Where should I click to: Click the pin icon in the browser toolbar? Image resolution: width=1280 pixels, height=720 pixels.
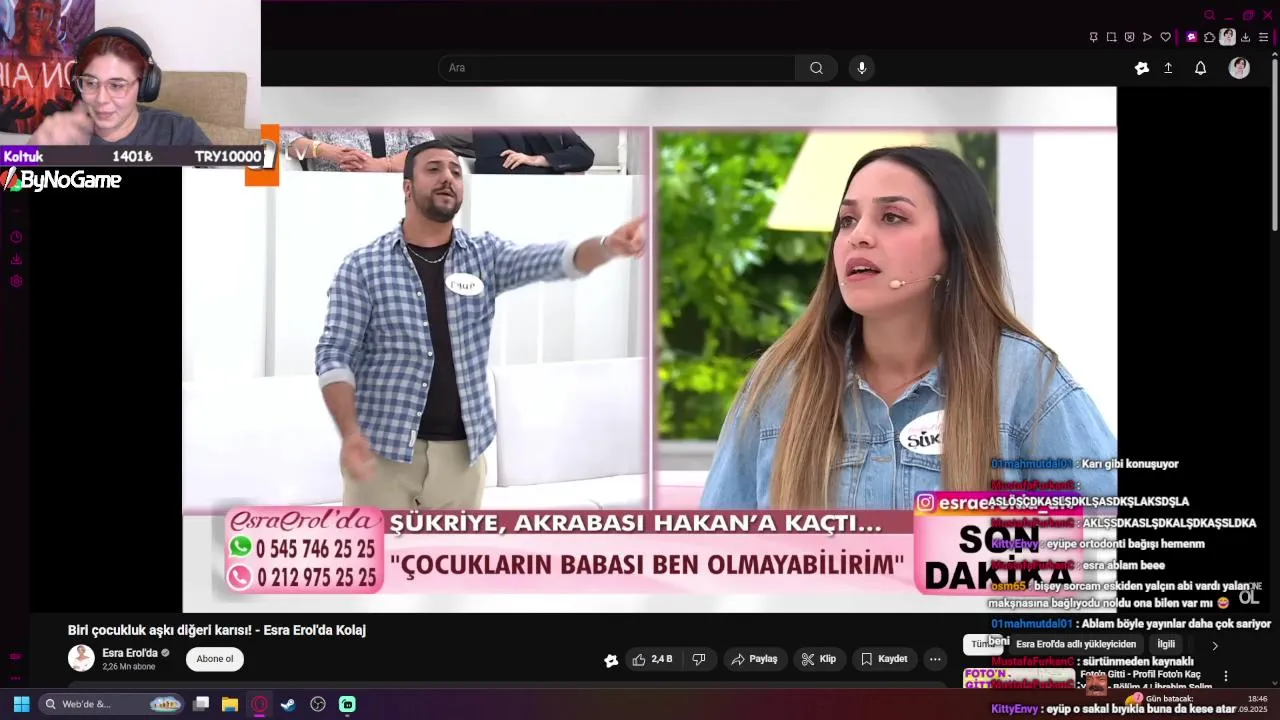pos(1093,37)
